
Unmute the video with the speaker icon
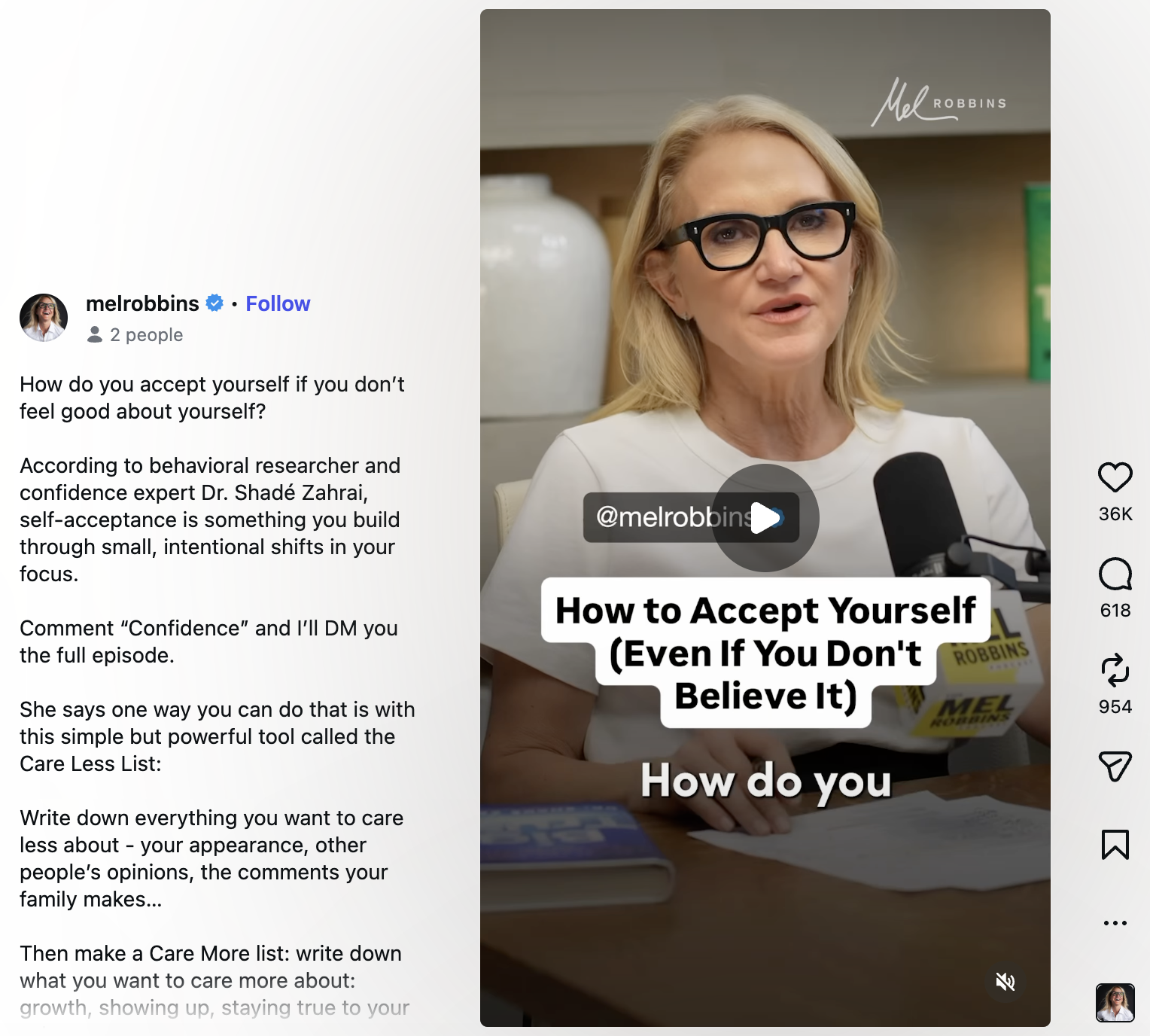pyautogui.click(x=1005, y=982)
